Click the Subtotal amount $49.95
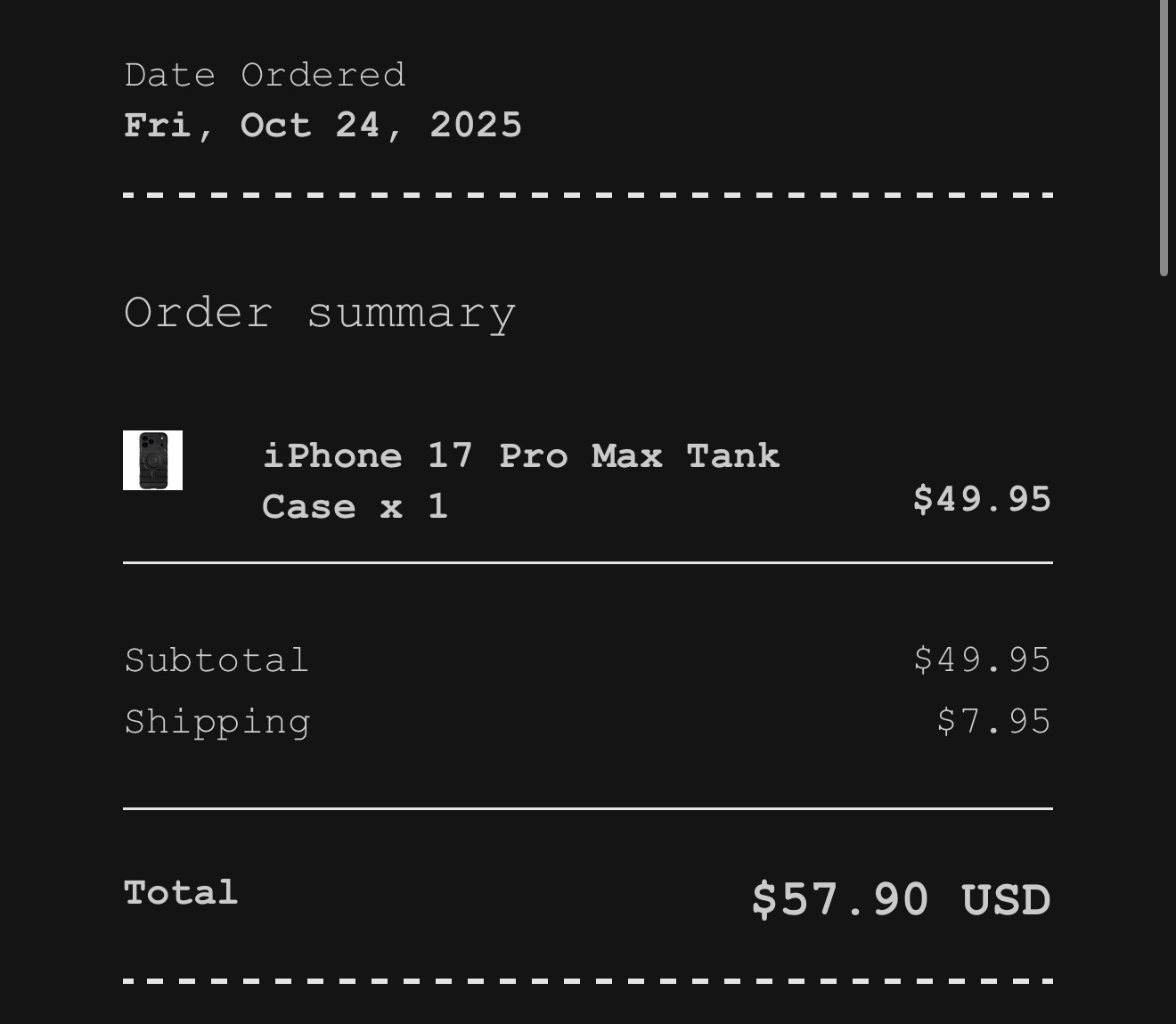Image resolution: width=1176 pixels, height=1024 pixels. point(982,660)
